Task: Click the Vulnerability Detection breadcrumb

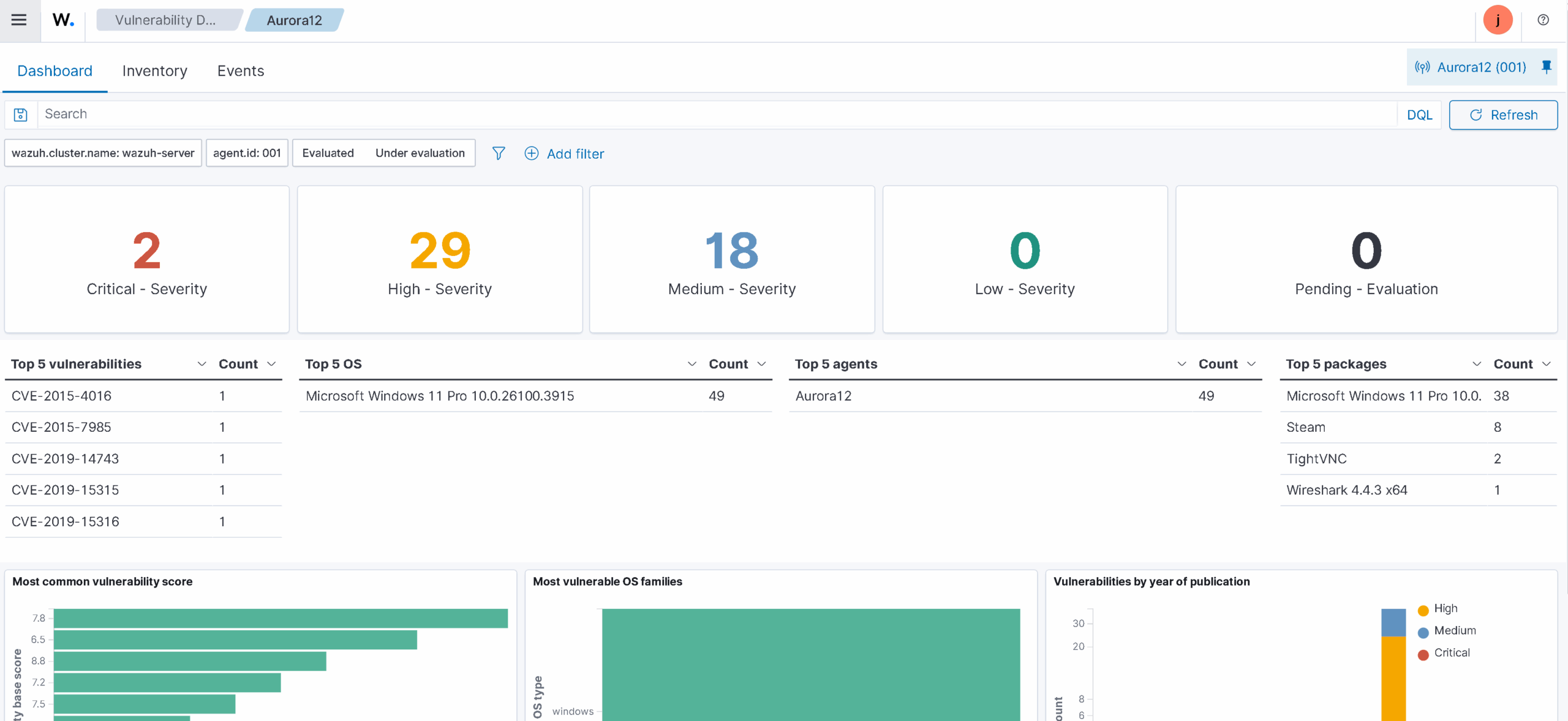Action: pyautogui.click(x=165, y=20)
